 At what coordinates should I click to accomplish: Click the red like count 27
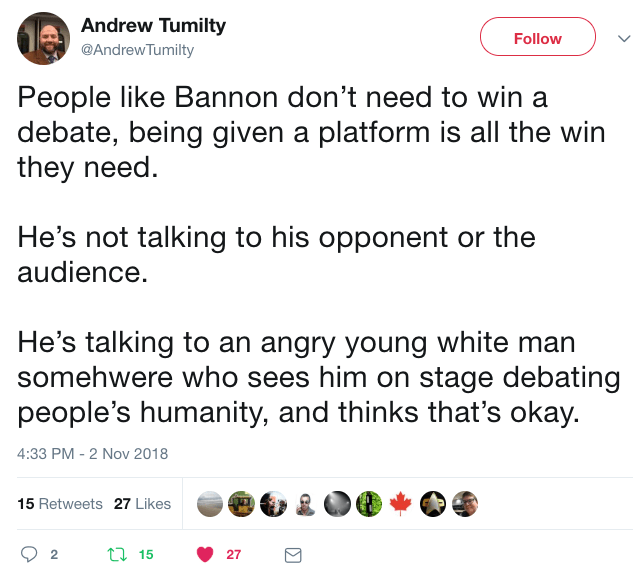coord(234,554)
